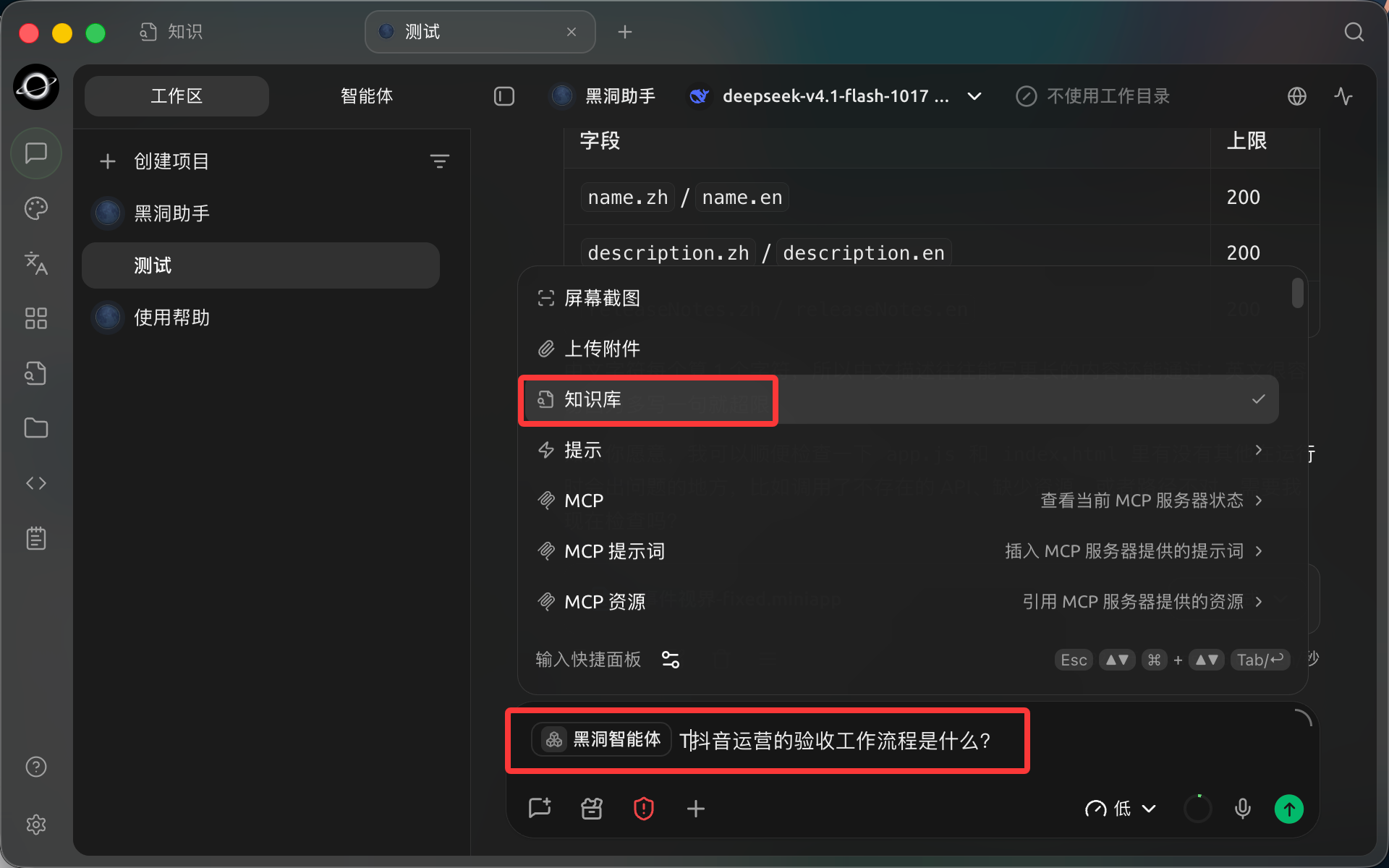Image resolution: width=1389 pixels, height=868 pixels.
Task: Send message with green arrow button
Action: point(1289,809)
